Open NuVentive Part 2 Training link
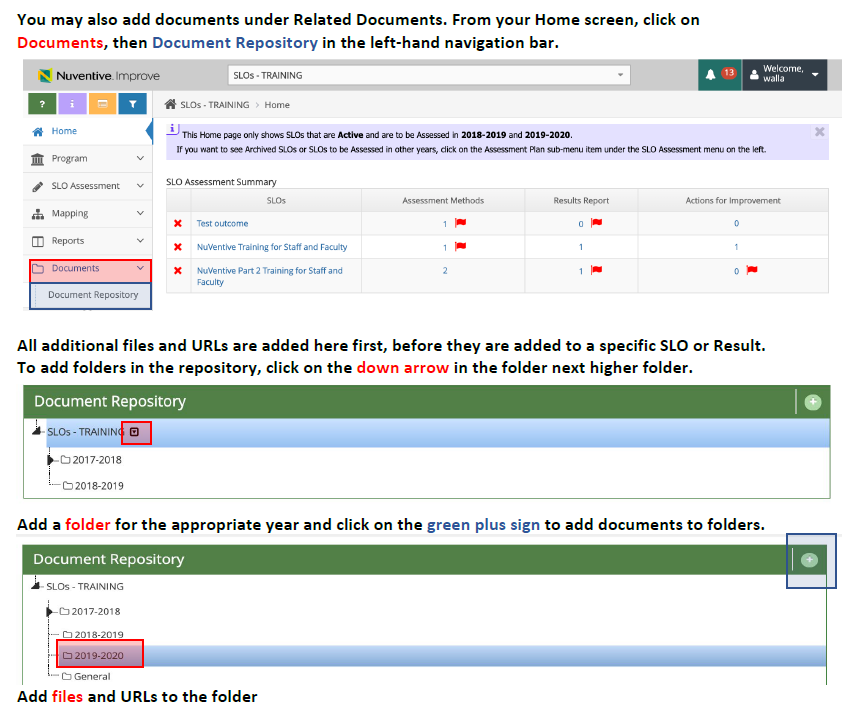Screen dimensions: 850x708 pyautogui.click(x=269, y=276)
